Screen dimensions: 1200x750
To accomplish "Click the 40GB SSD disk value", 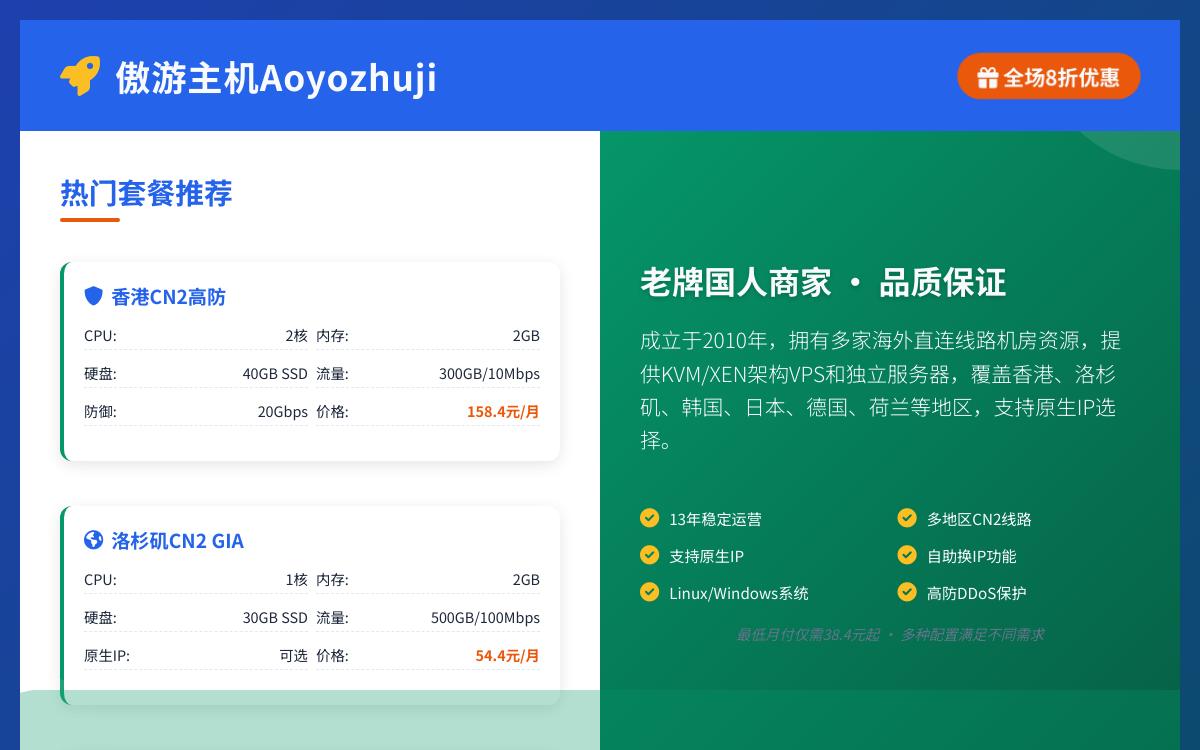I will [x=275, y=374].
